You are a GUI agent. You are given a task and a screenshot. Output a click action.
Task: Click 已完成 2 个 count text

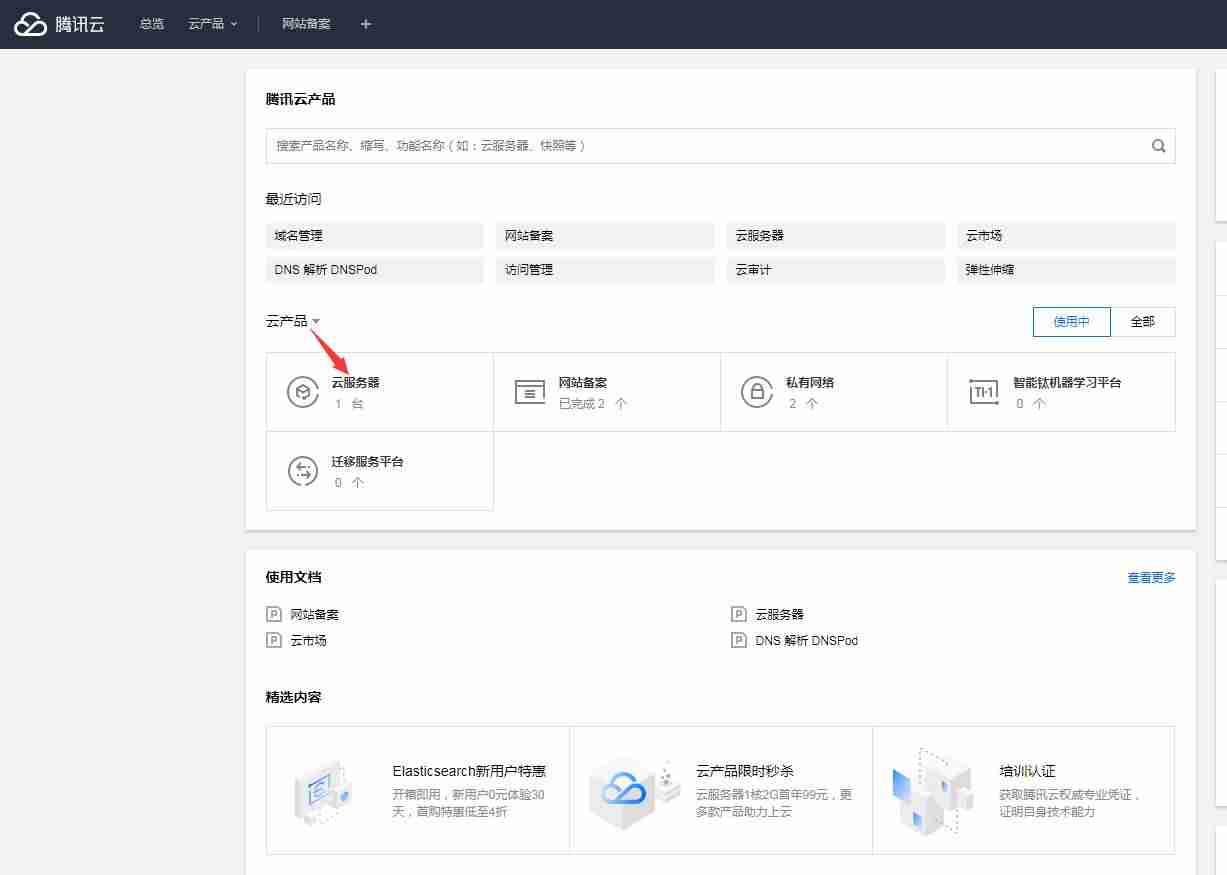pos(593,404)
